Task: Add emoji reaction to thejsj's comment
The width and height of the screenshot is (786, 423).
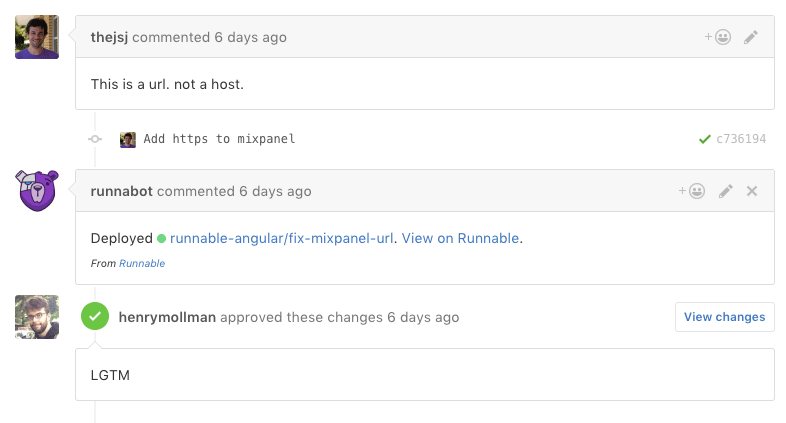Action: click(718, 37)
